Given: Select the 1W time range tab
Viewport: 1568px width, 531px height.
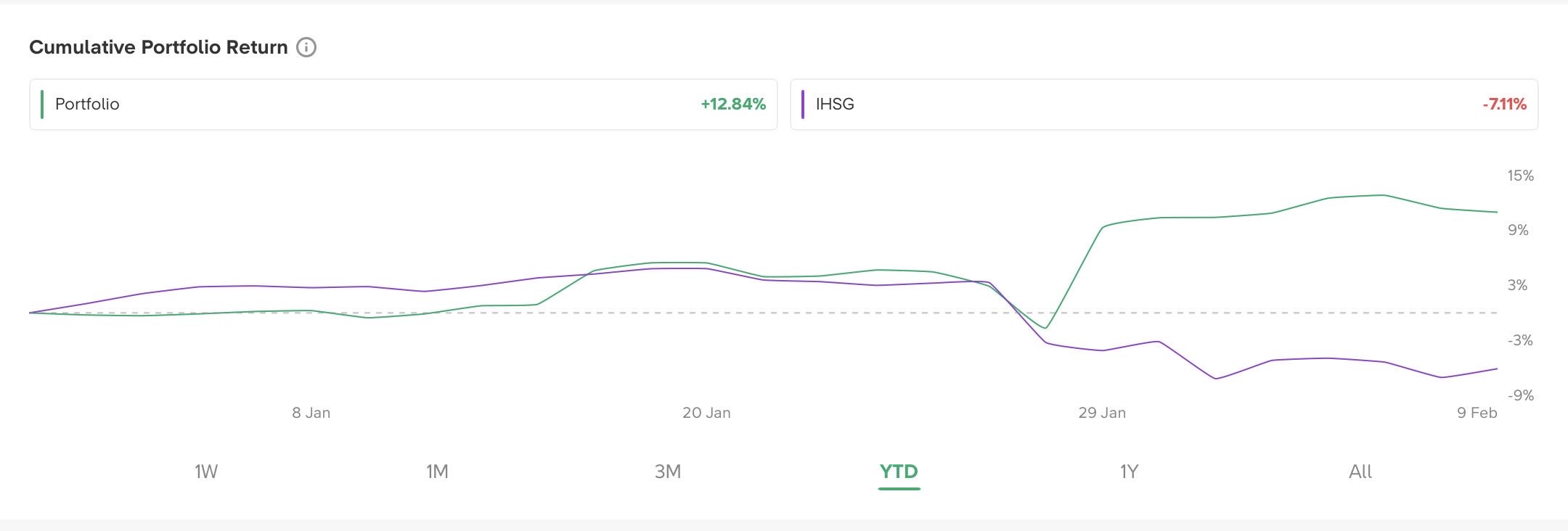Looking at the screenshot, I should tap(206, 472).
